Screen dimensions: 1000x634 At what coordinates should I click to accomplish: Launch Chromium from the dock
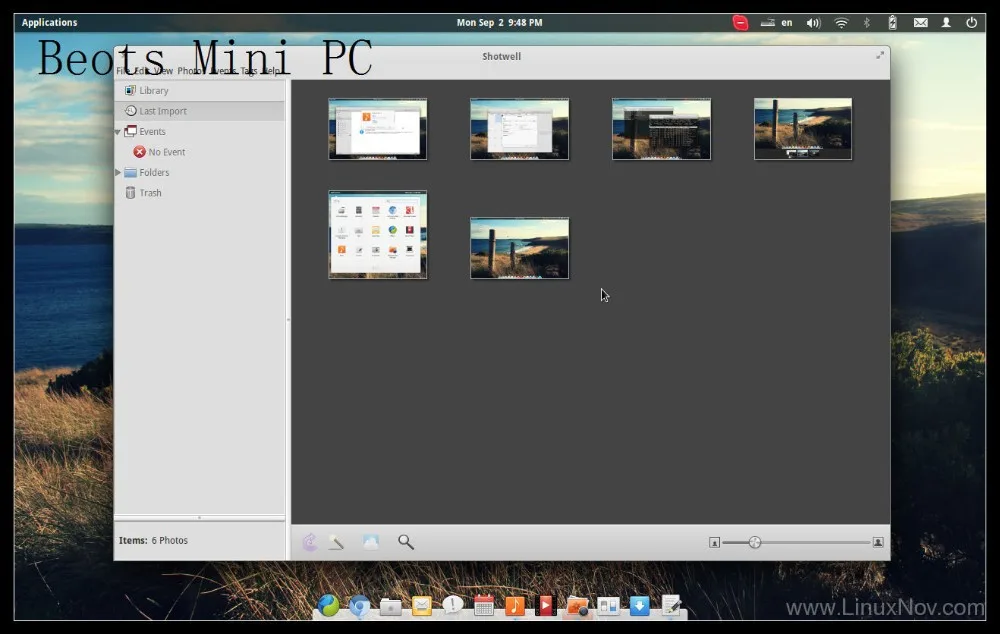pos(360,606)
